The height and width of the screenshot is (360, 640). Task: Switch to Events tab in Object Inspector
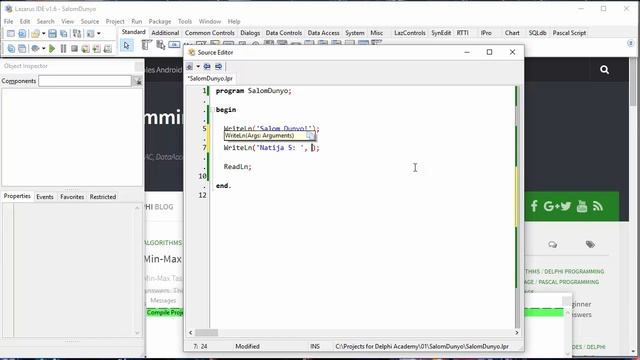point(45,197)
